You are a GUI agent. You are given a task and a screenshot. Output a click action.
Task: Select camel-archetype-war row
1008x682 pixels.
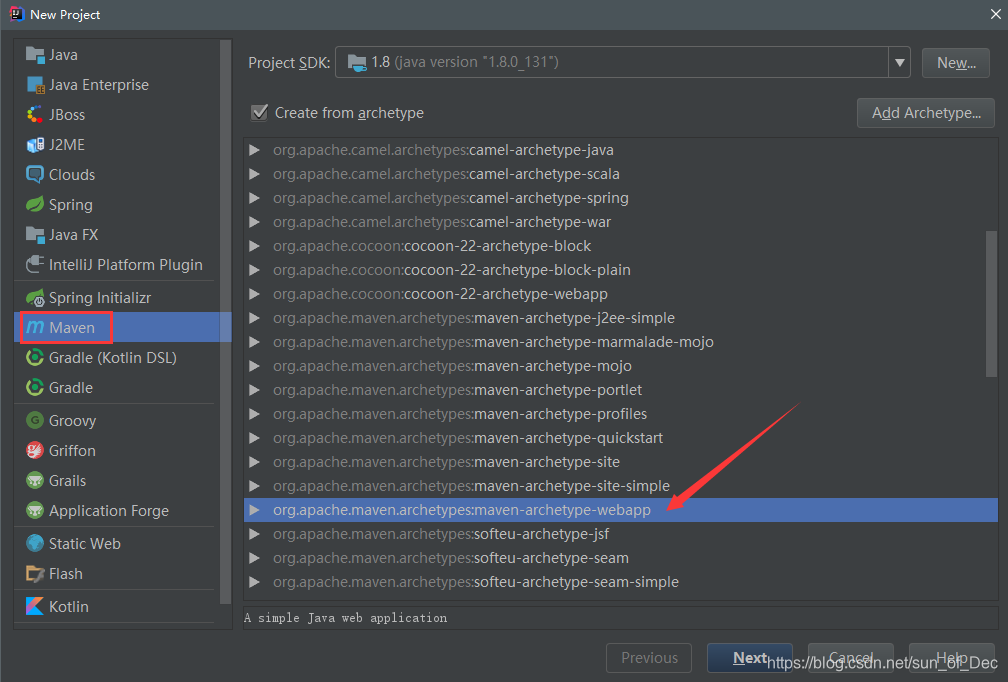coord(621,222)
